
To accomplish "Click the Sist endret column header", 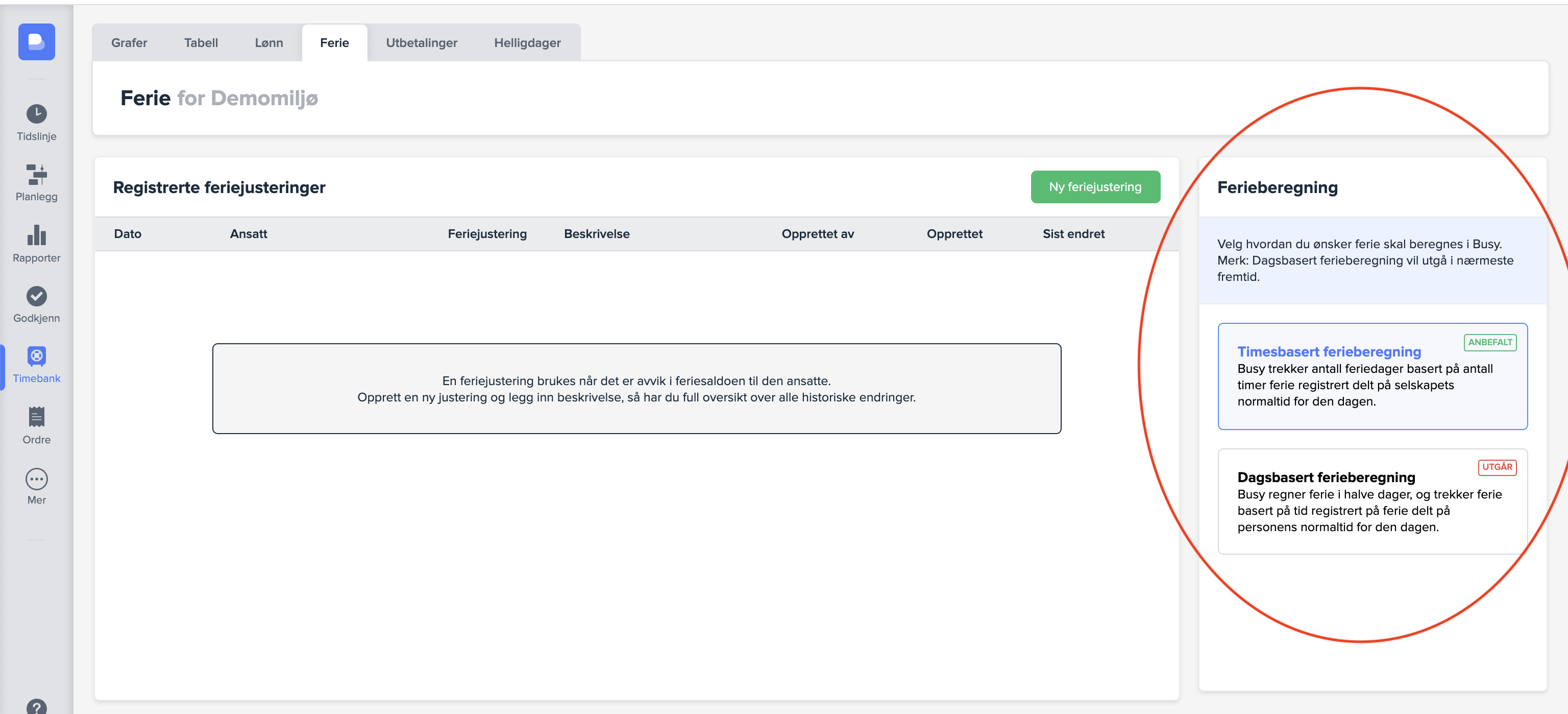I will pyautogui.click(x=1073, y=234).
